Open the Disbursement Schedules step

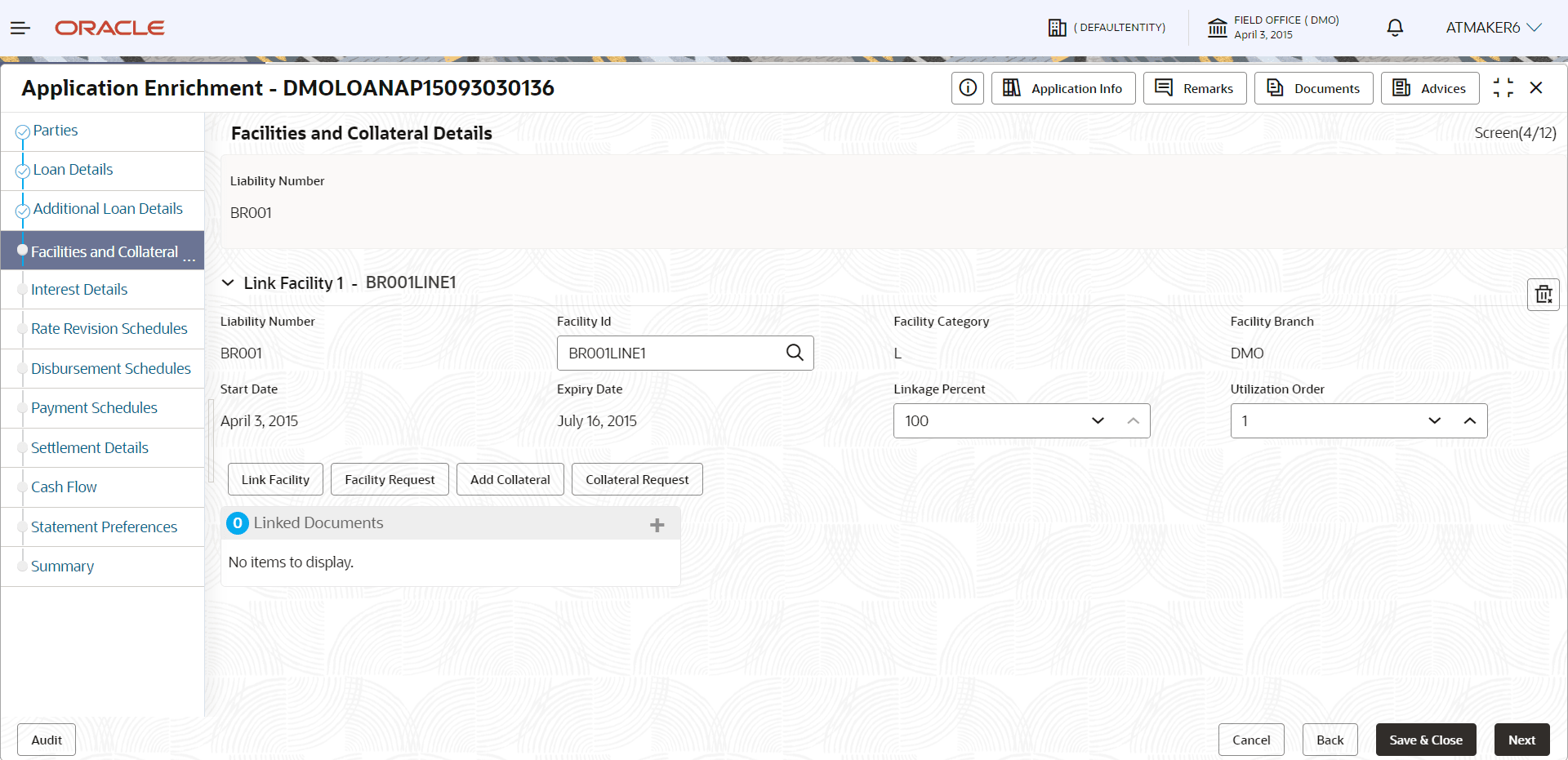click(x=111, y=369)
